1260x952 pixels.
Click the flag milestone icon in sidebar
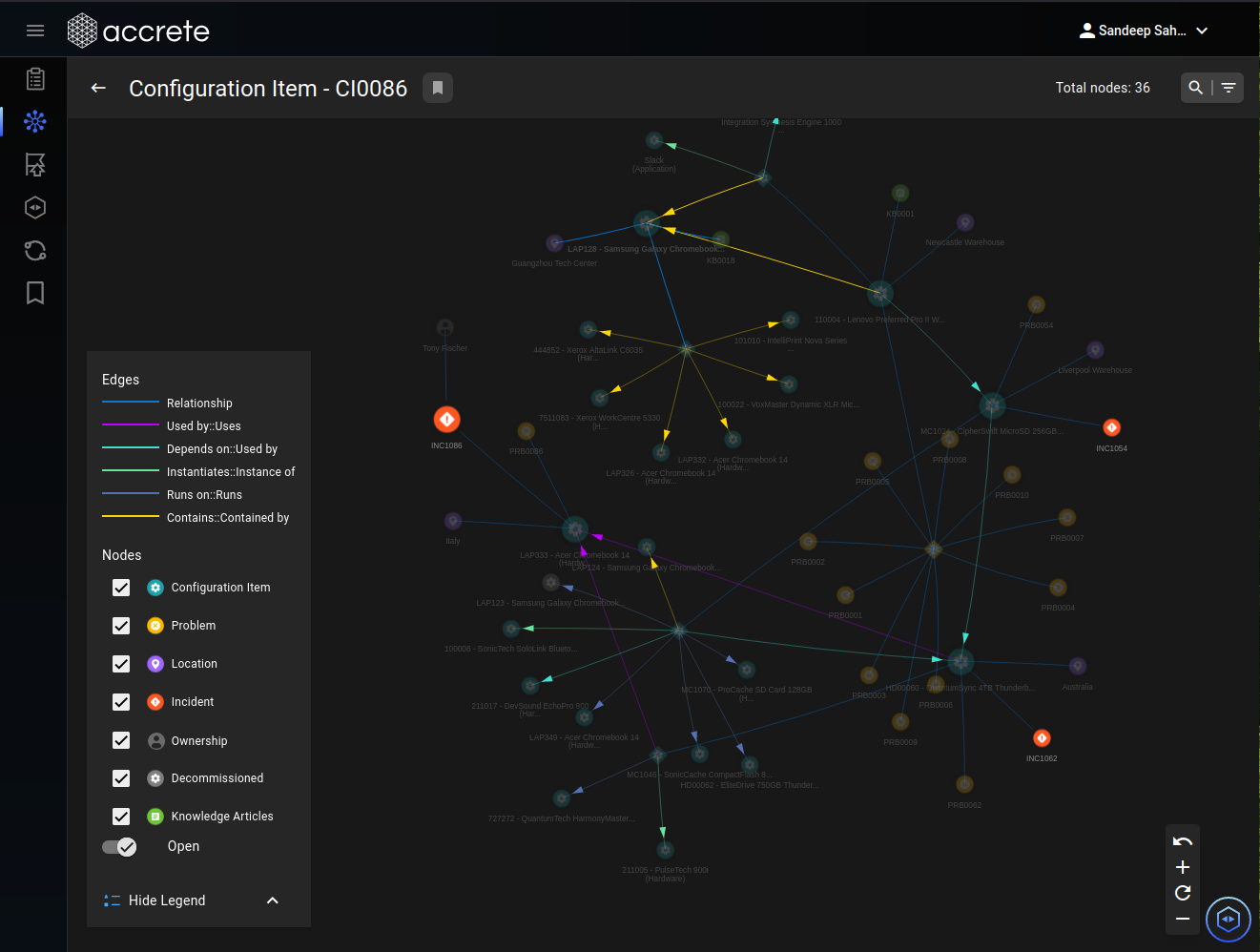[x=35, y=164]
